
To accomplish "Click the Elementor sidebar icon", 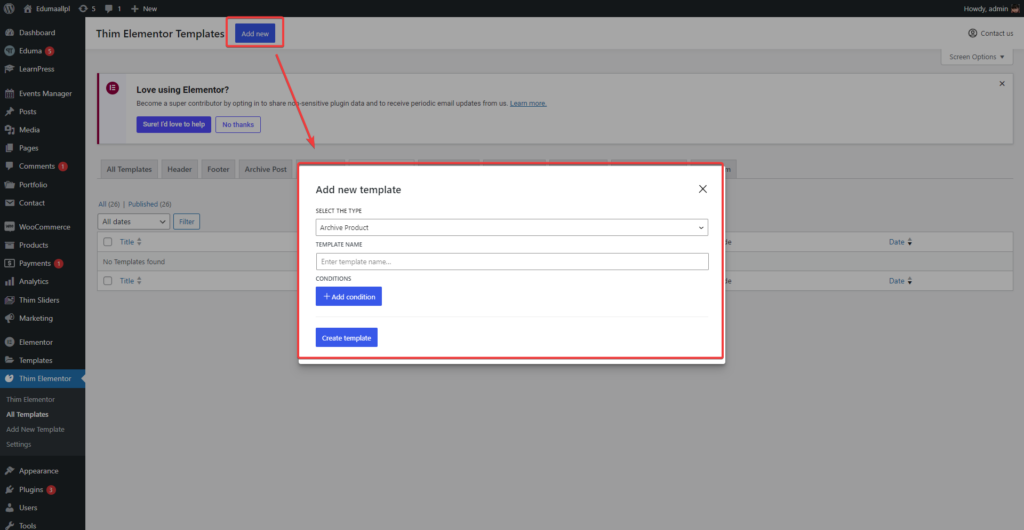I will pyautogui.click(x=9, y=342).
